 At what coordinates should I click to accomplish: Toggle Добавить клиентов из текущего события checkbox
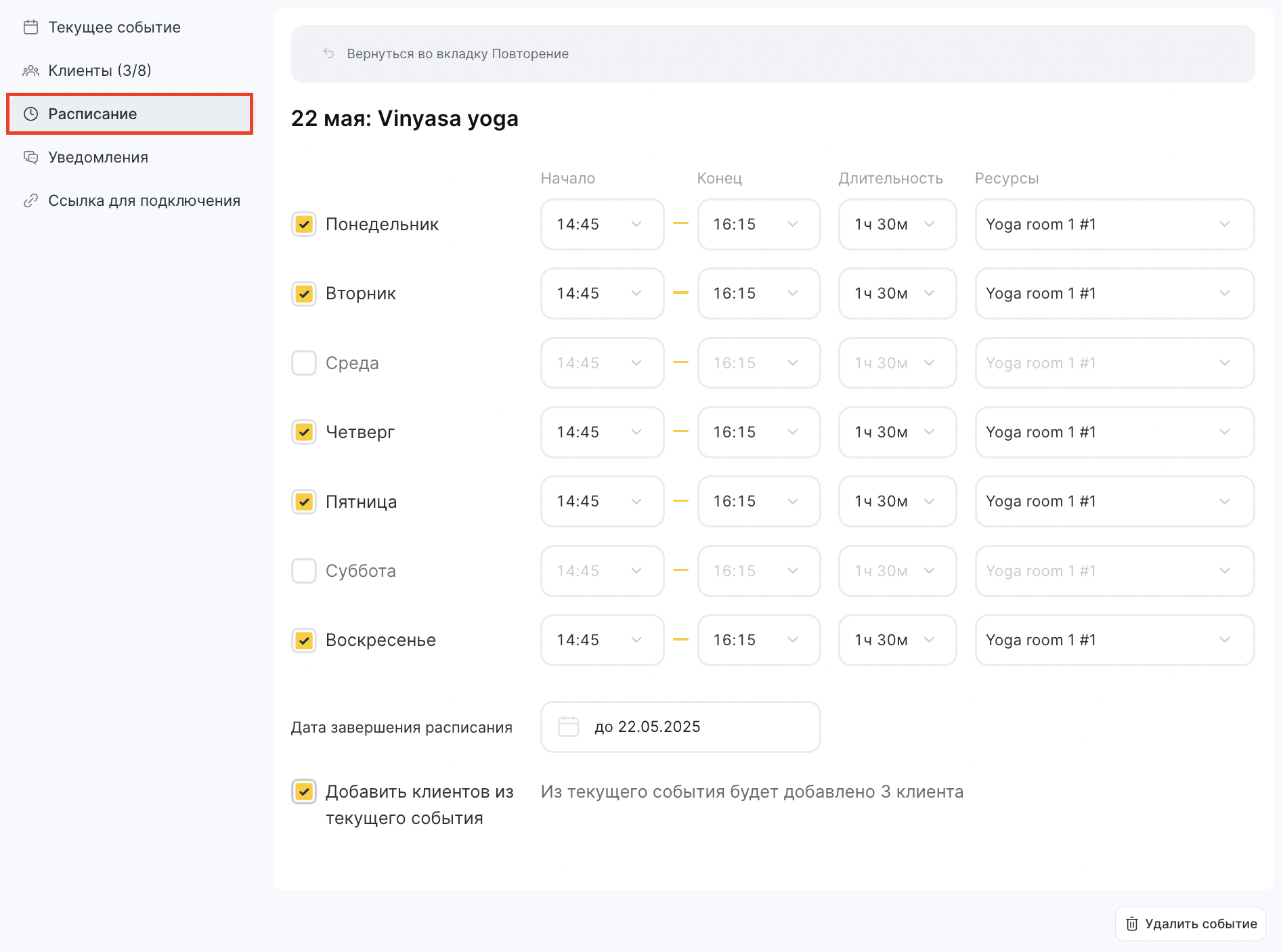click(x=304, y=792)
